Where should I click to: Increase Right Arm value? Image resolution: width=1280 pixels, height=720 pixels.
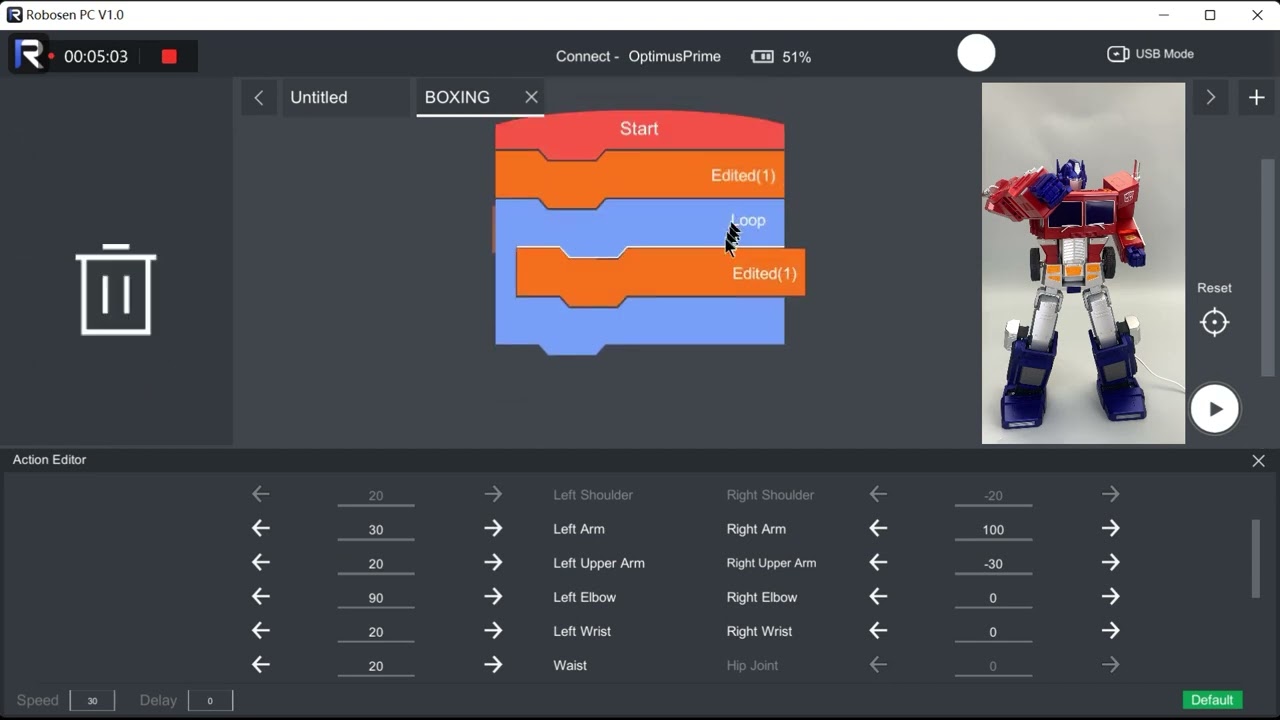coord(1110,529)
